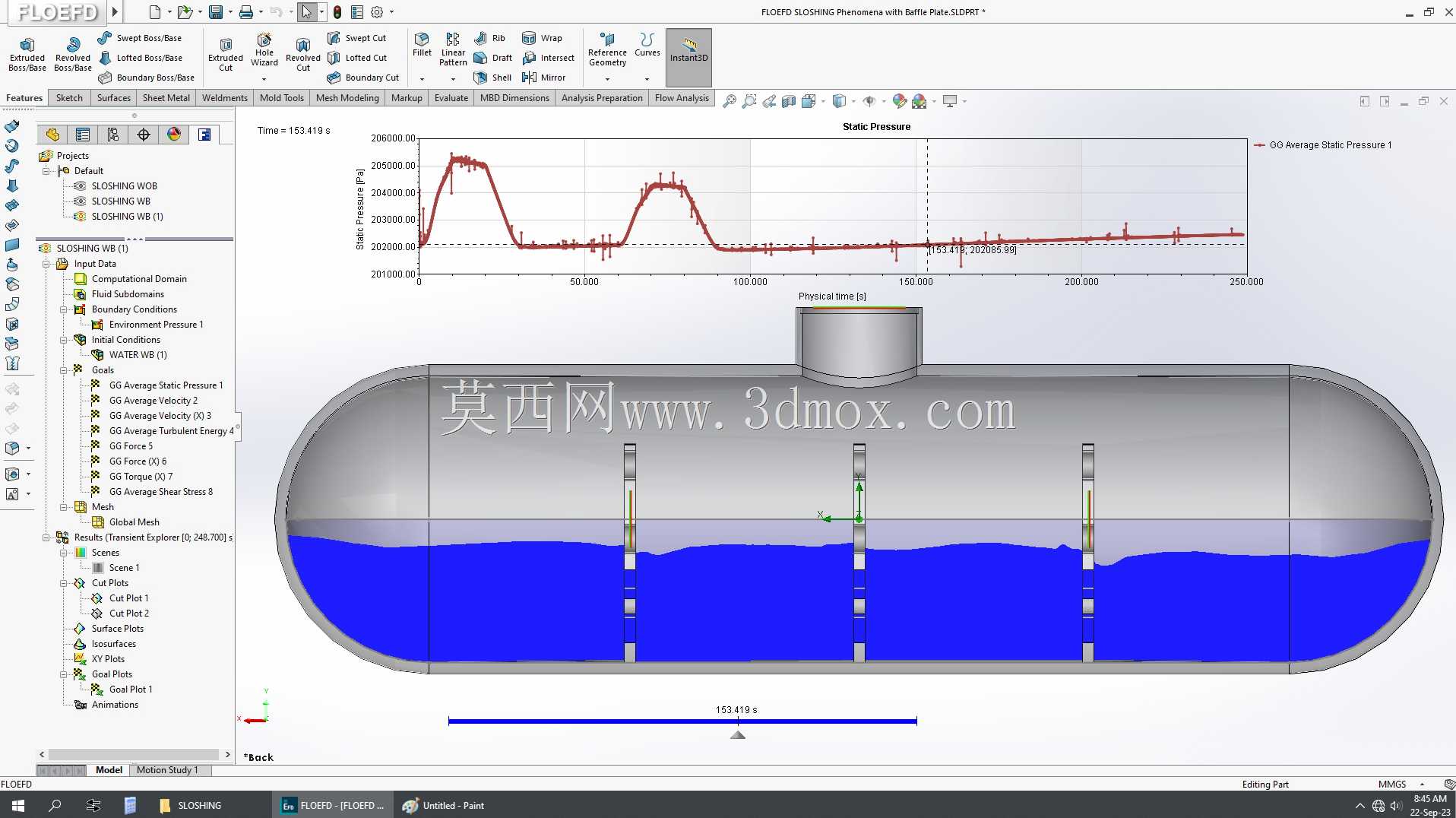Collapse the Input Data node
The height and width of the screenshot is (818, 1456).
coord(46,264)
